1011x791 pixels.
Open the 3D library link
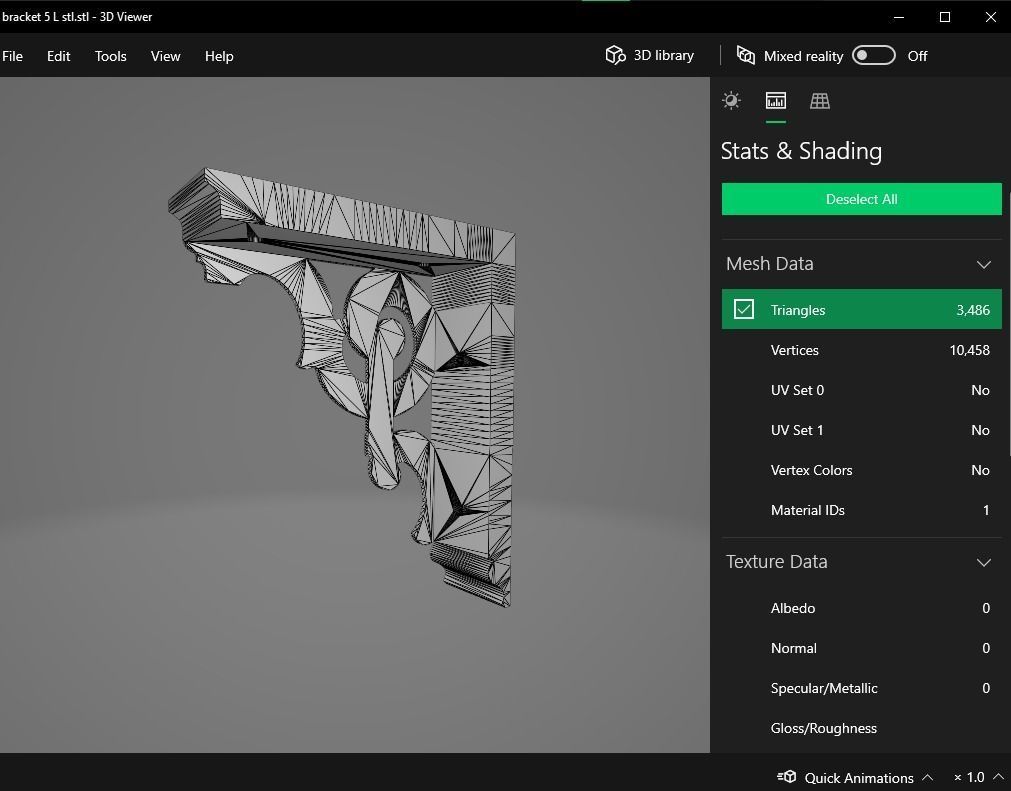(663, 55)
